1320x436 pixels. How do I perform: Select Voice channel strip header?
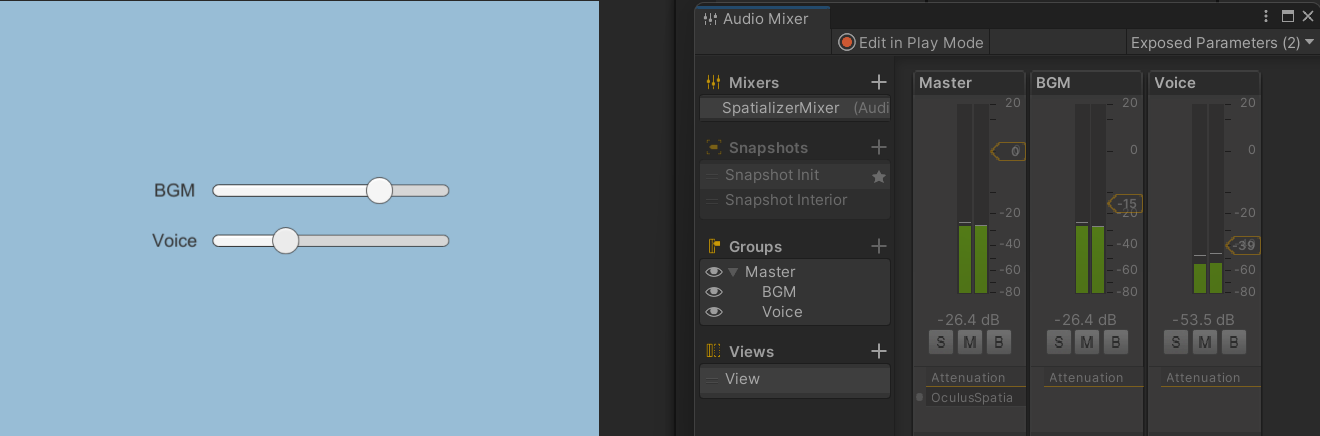click(1204, 83)
